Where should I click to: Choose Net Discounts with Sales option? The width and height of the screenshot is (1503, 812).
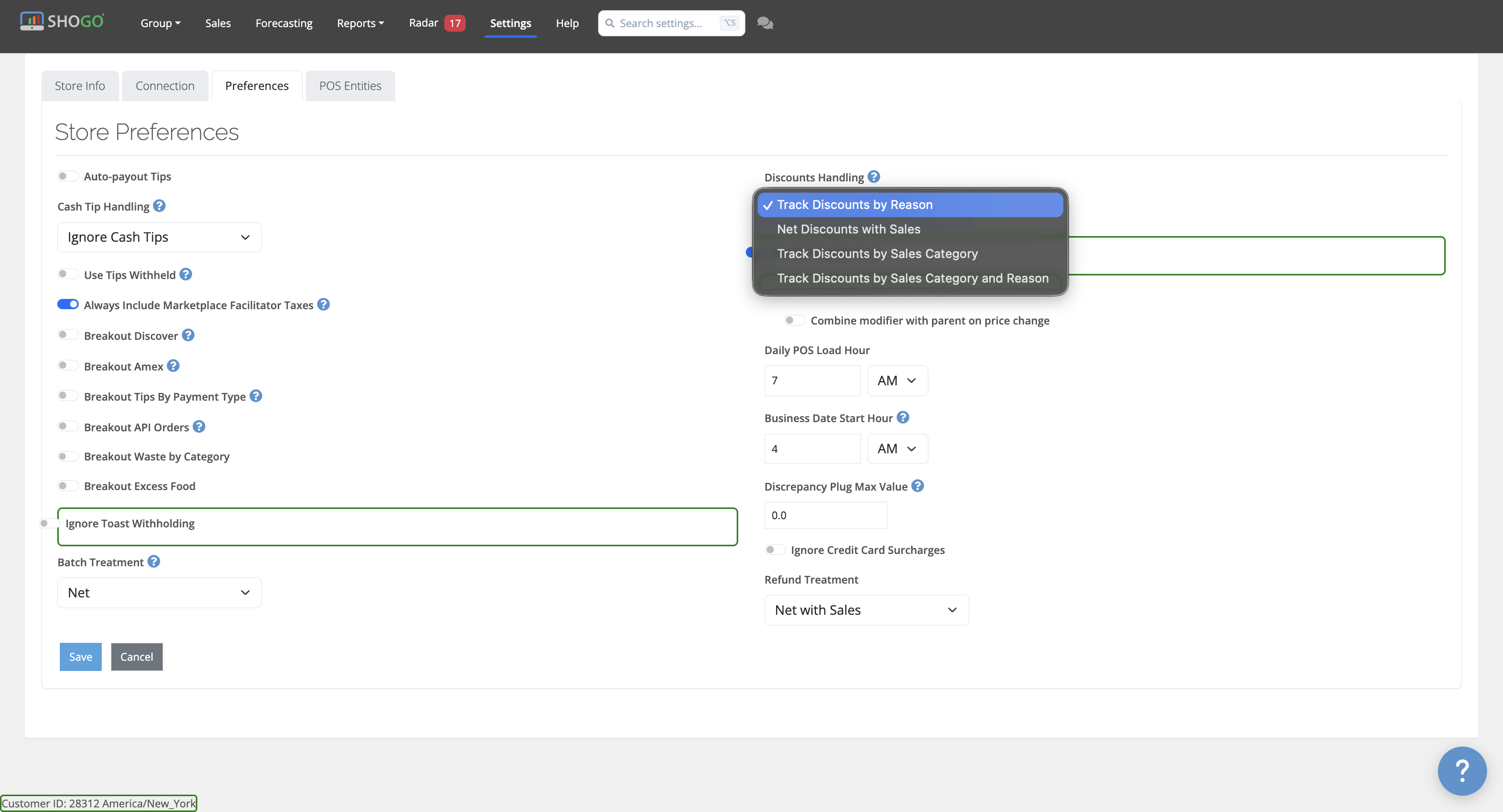(910, 229)
